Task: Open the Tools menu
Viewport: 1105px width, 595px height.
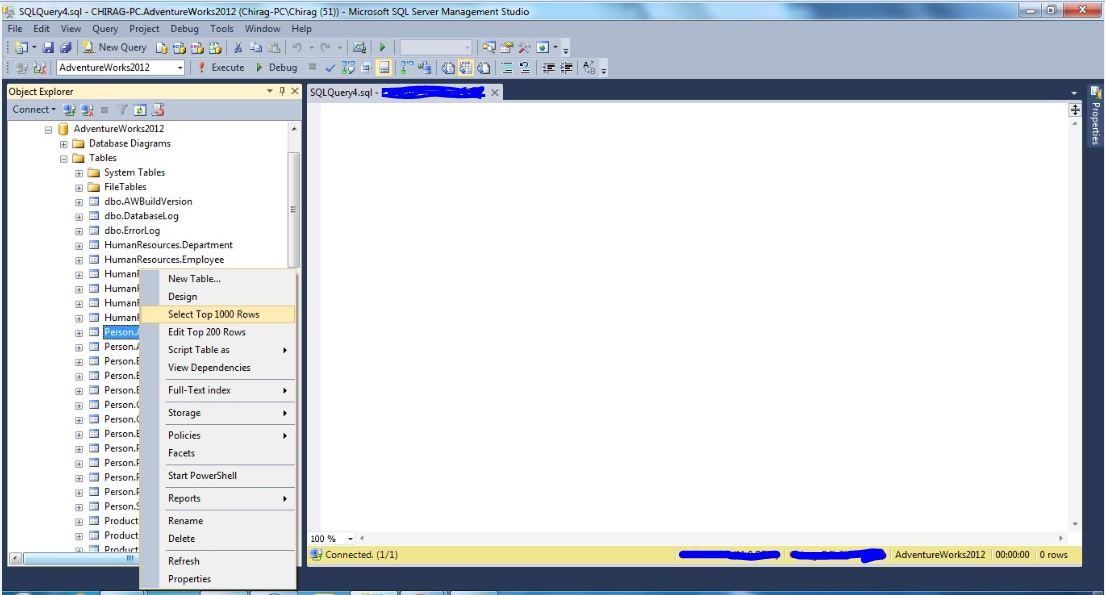Action: coord(221,29)
